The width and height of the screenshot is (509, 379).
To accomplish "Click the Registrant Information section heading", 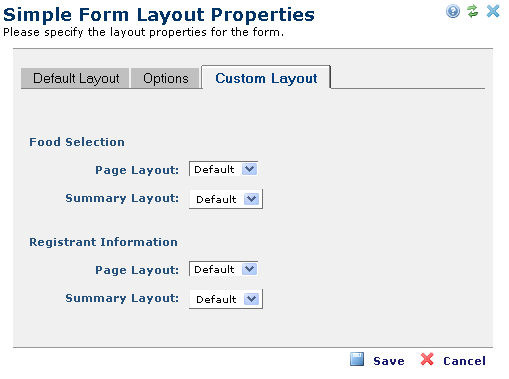I will (x=103, y=242).
